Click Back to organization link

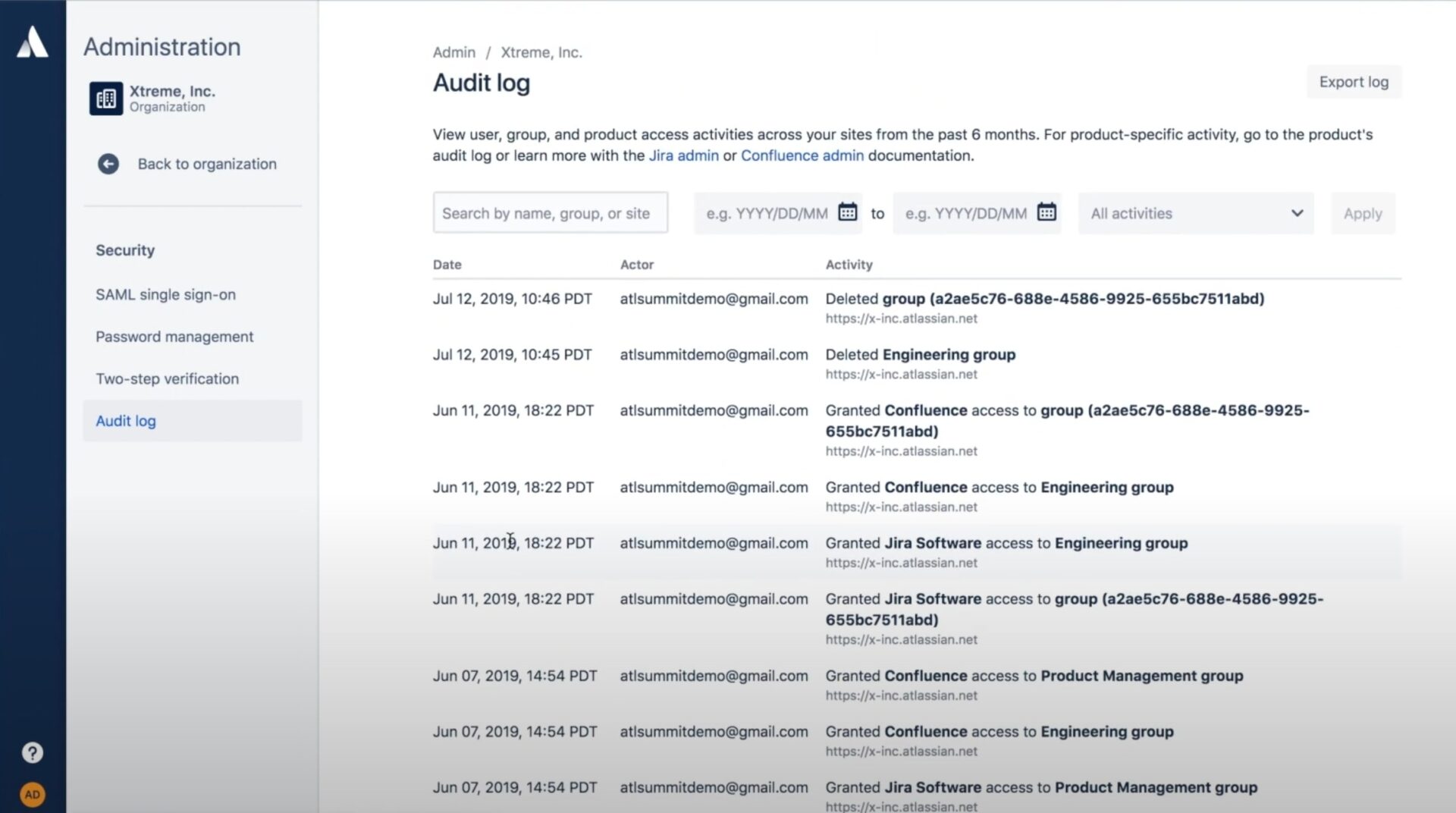[207, 164]
